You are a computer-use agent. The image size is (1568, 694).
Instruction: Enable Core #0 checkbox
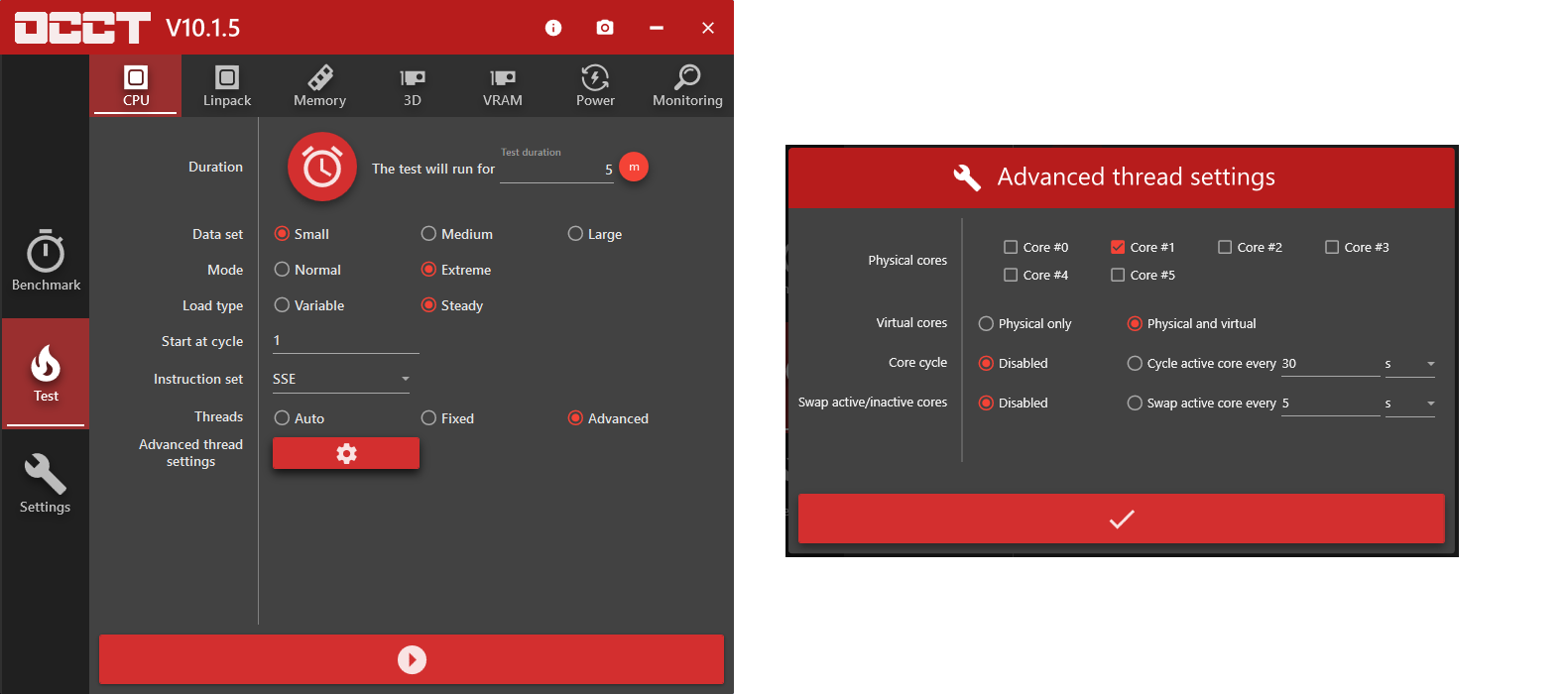click(1011, 247)
